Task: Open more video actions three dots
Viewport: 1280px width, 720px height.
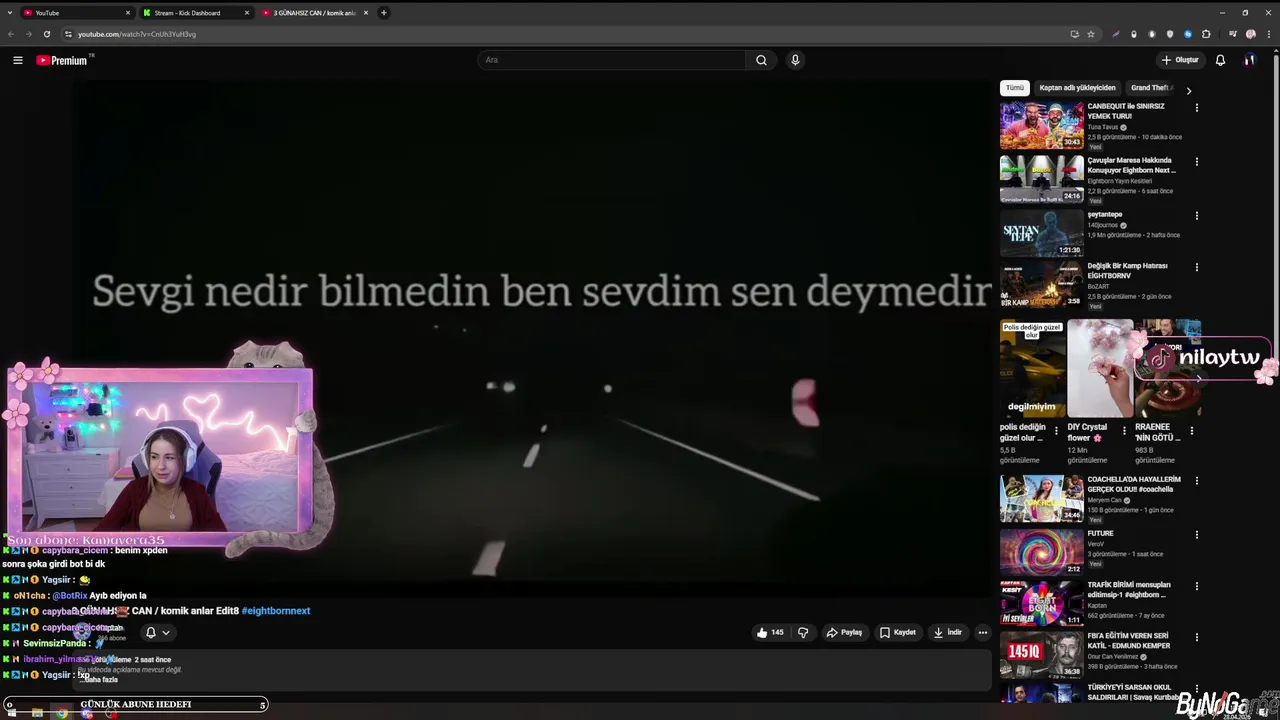Action: pos(983,632)
